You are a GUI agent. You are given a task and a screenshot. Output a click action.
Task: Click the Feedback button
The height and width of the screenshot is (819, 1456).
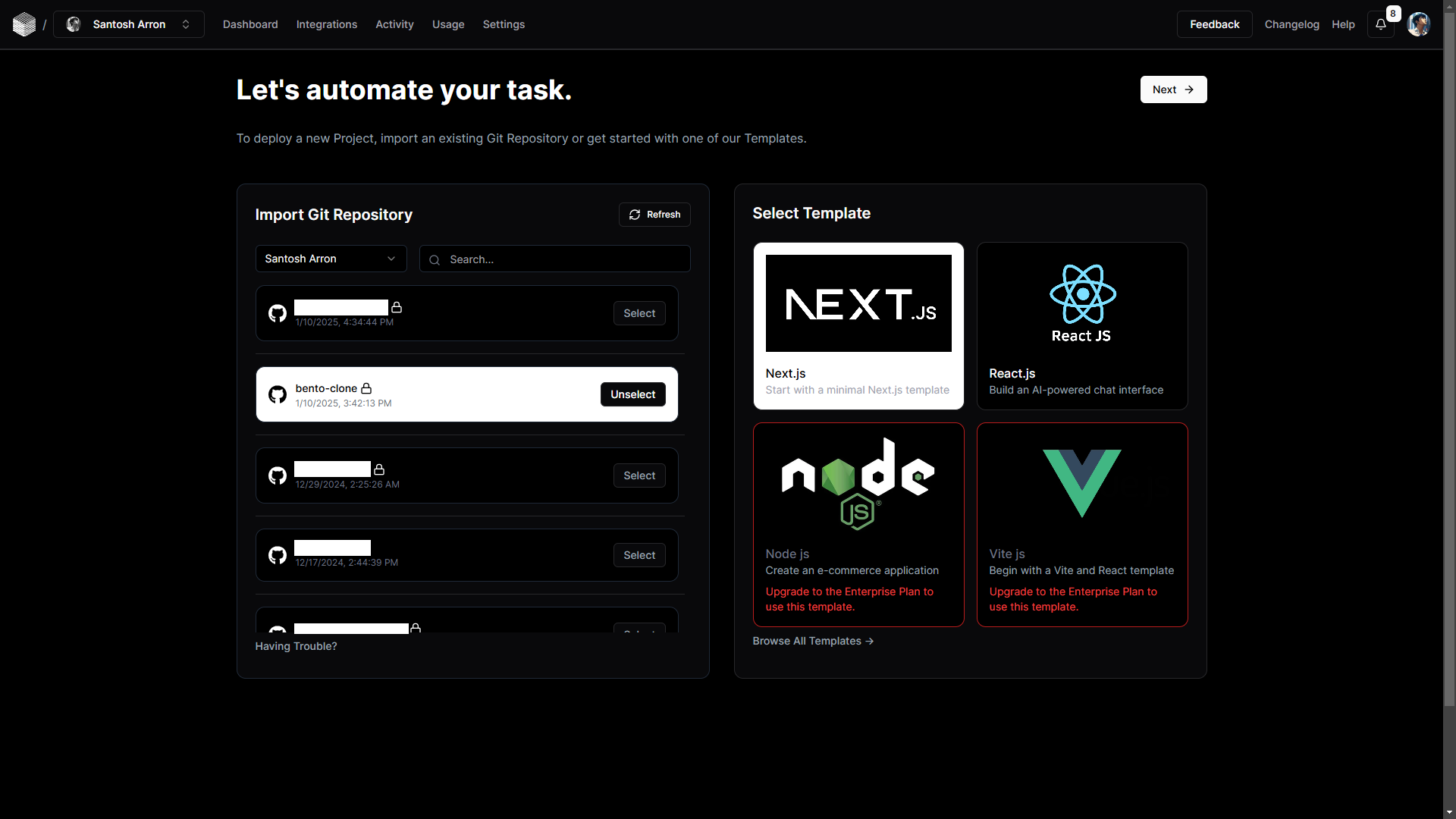pyautogui.click(x=1214, y=24)
